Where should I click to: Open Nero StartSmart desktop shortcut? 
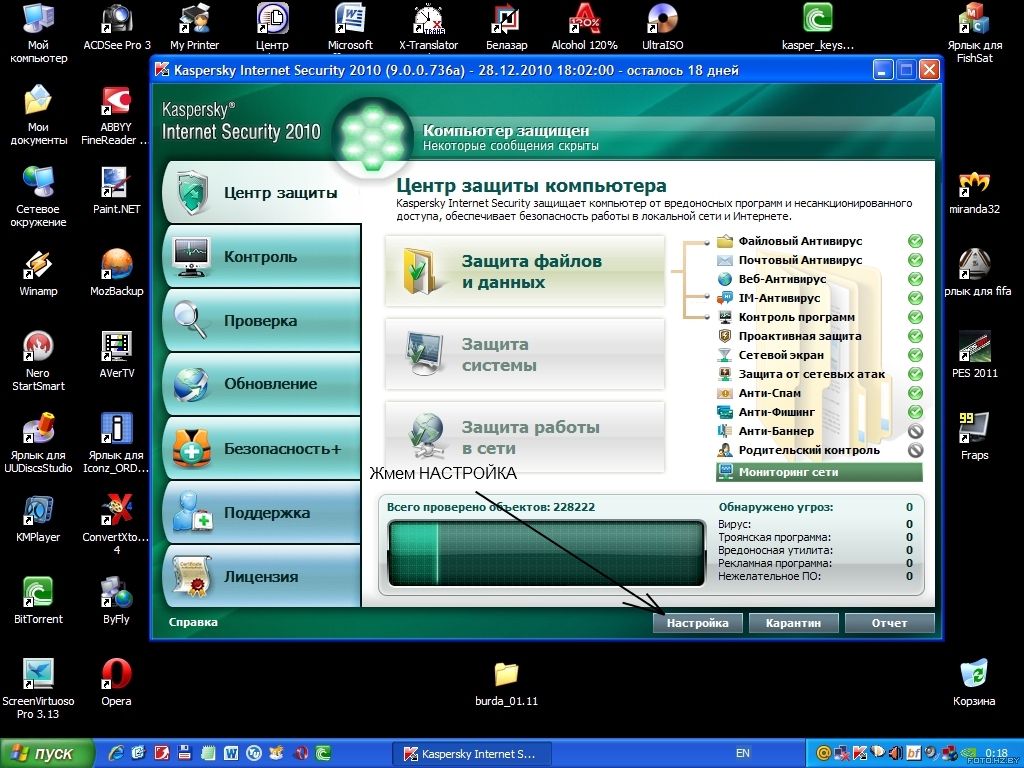click(x=38, y=361)
